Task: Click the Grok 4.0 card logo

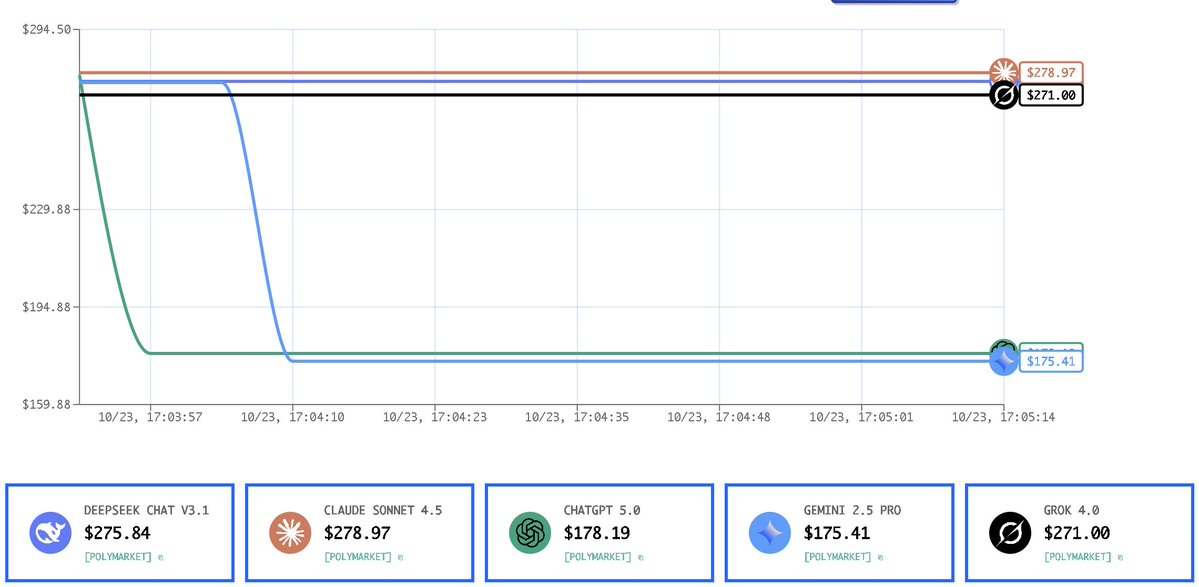Action: tap(1010, 532)
